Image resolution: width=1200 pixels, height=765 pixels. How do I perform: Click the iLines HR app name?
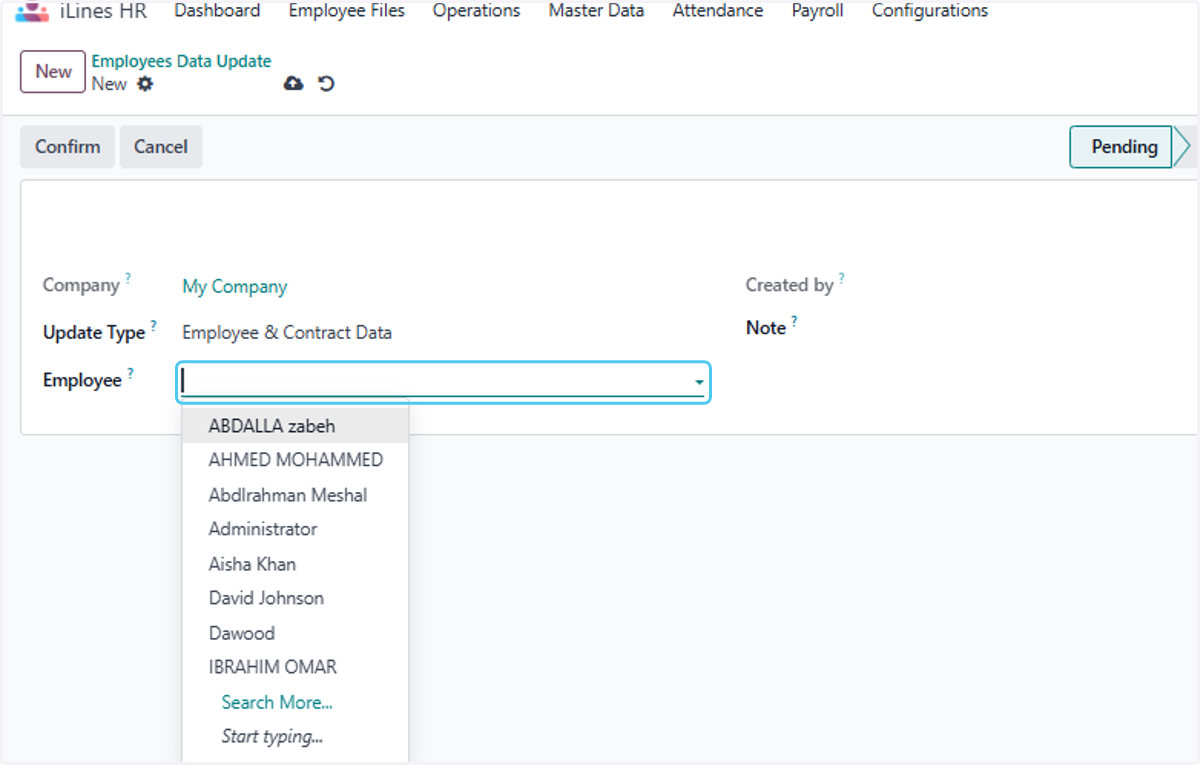[x=103, y=11]
